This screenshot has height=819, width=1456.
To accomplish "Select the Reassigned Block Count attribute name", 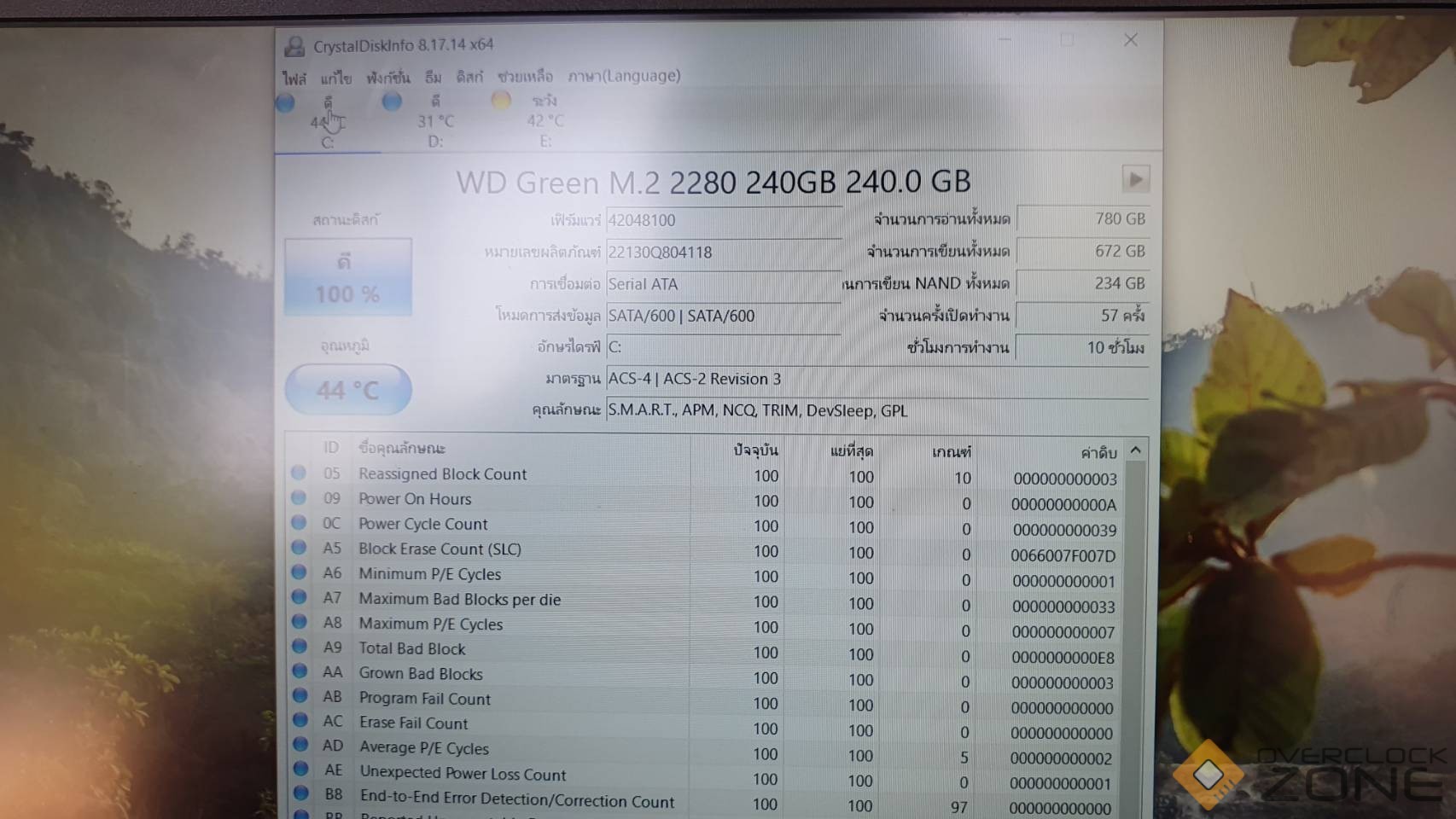I will (x=442, y=473).
